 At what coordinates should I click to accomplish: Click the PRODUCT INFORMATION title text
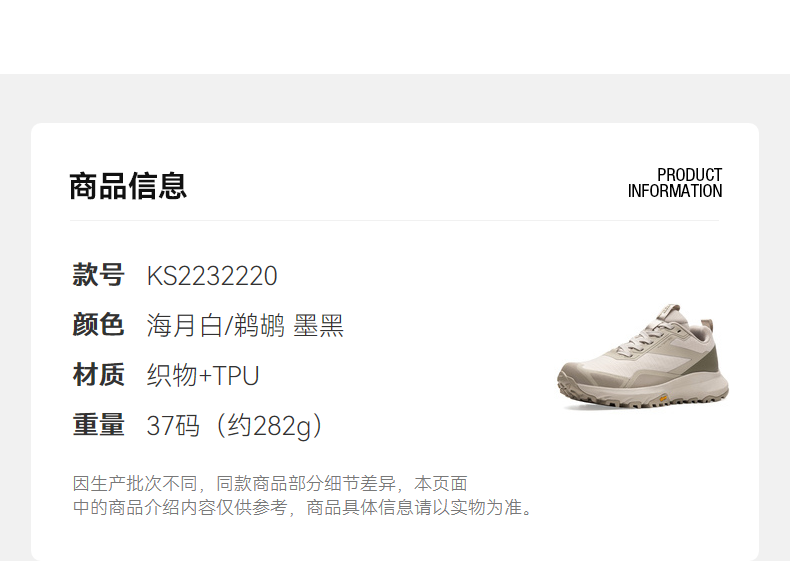(x=675, y=183)
